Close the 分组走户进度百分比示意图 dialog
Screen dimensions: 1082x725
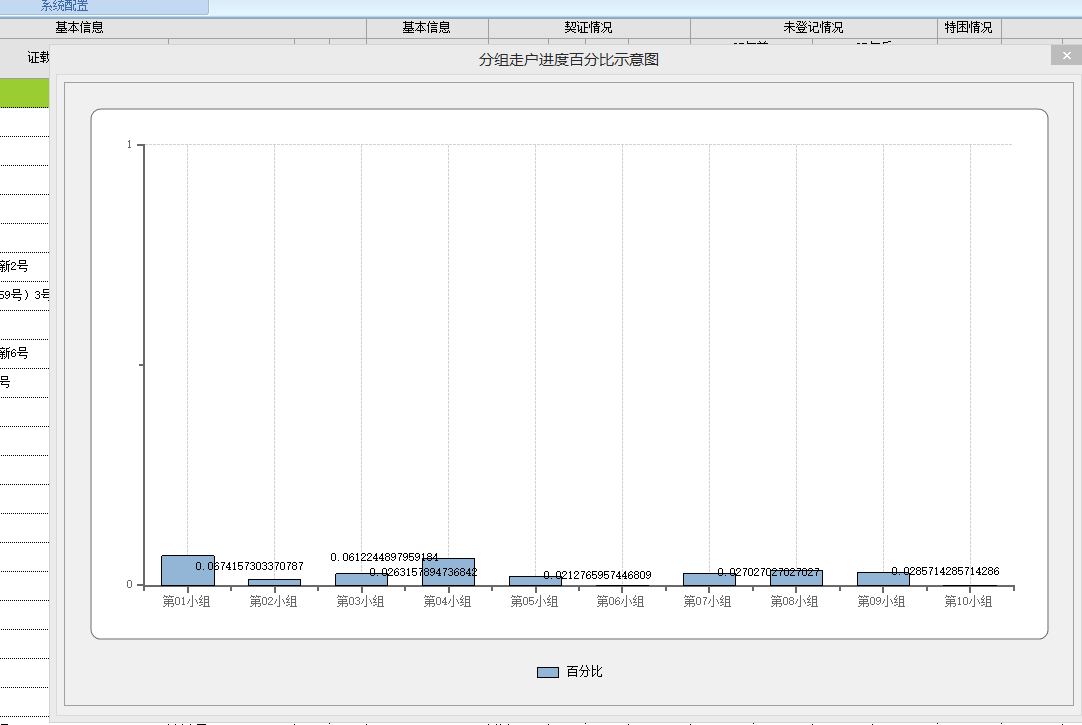coord(1066,56)
